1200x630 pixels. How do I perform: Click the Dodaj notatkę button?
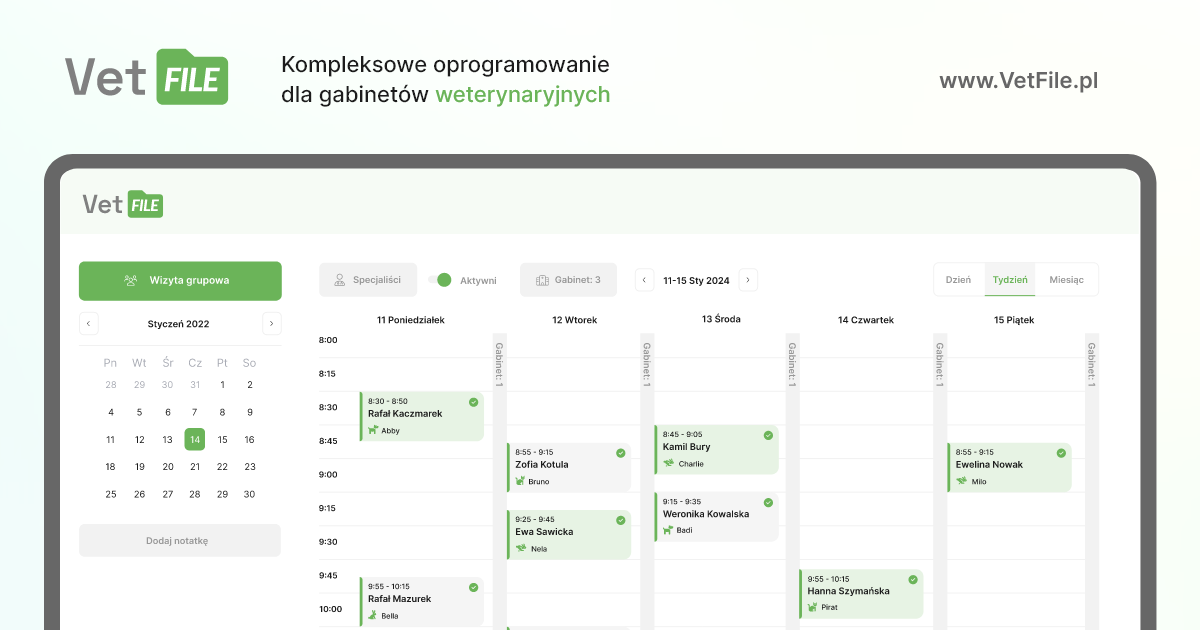(x=180, y=540)
